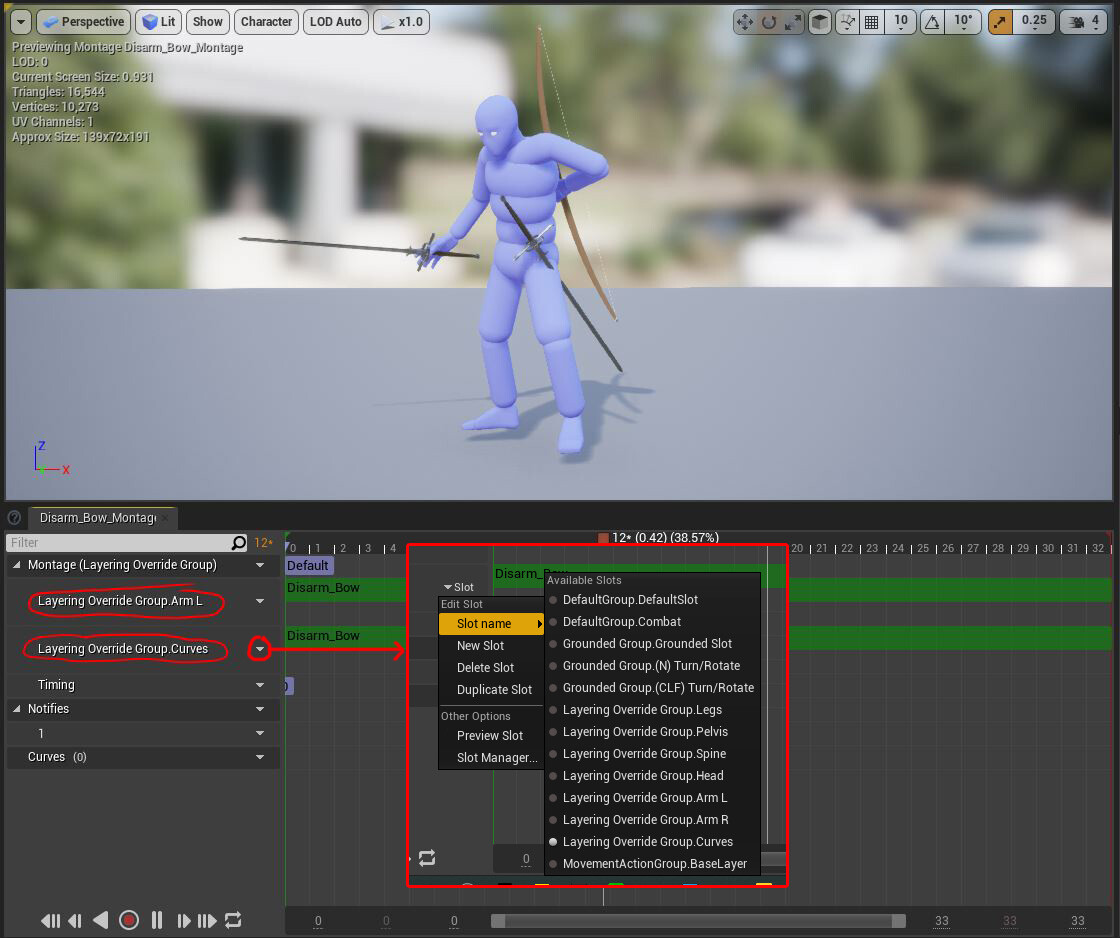This screenshot has width=1120, height=938.
Task: Click the montage timeline position scrollbar
Action: 697,920
